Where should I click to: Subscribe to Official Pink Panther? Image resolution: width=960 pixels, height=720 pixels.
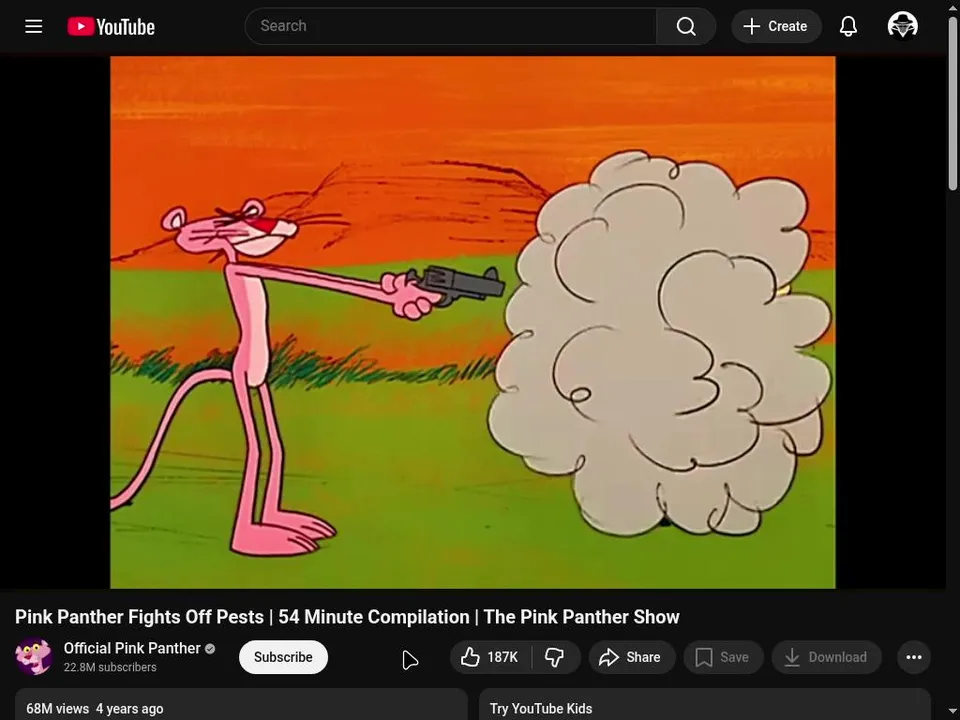click(283, 657)
